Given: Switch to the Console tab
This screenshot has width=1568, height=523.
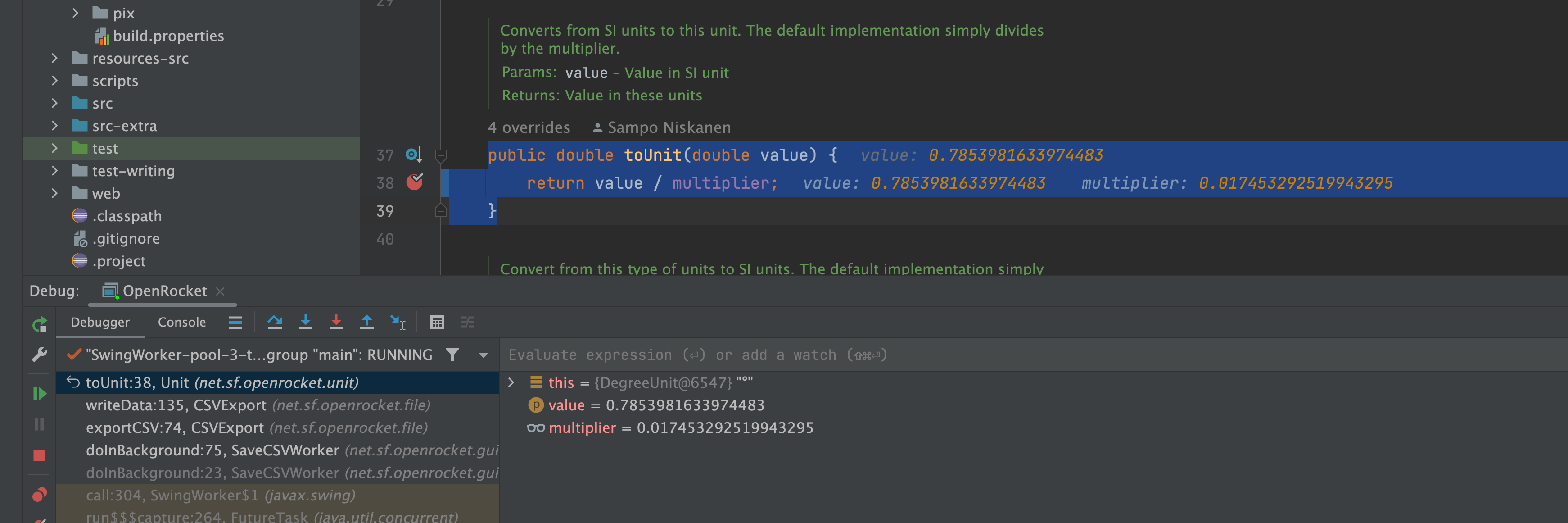Looking at the screenshot, I should [181, 322].
